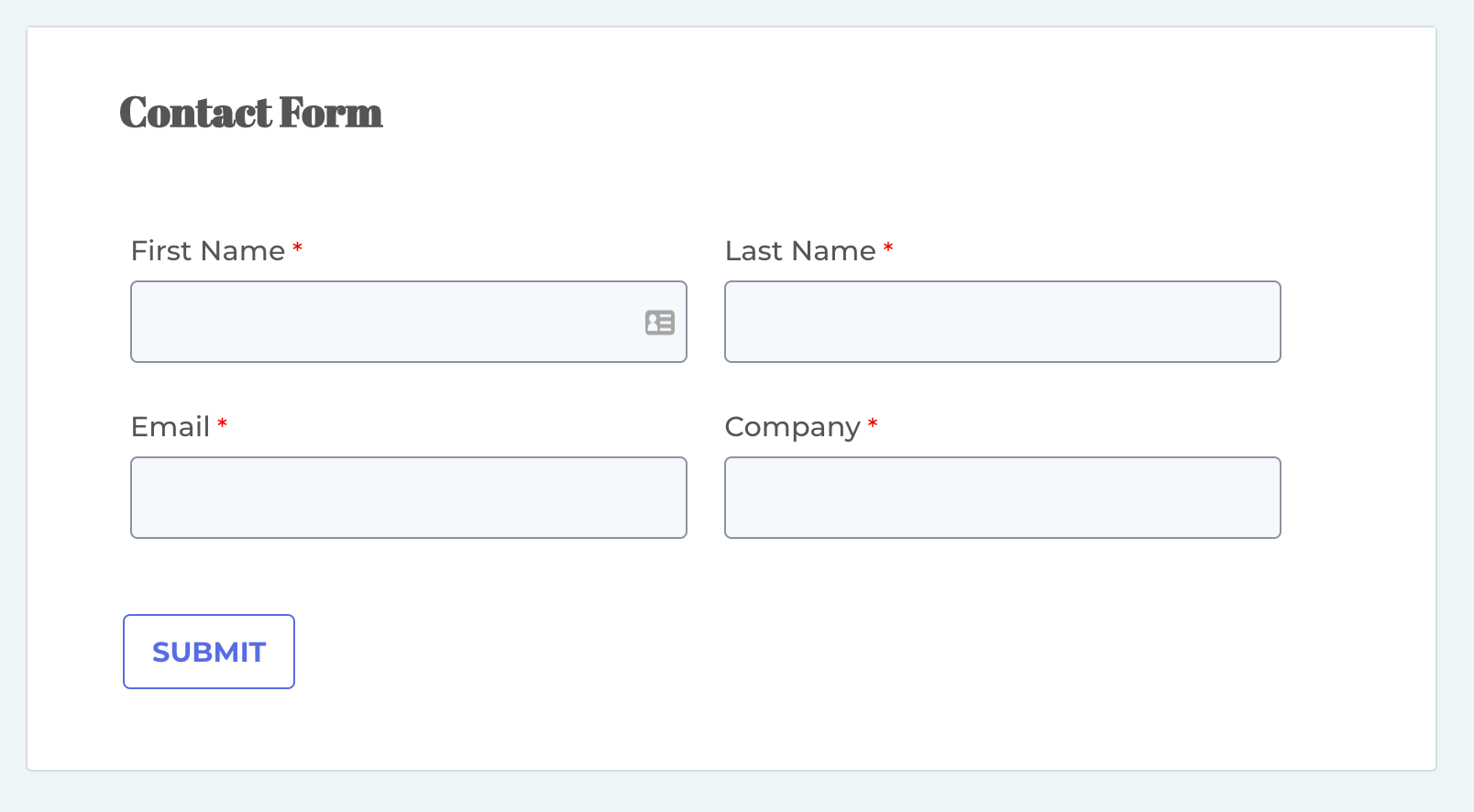Click the red asterisk beside Company
1474x812 pixels.
pos(873,424)
